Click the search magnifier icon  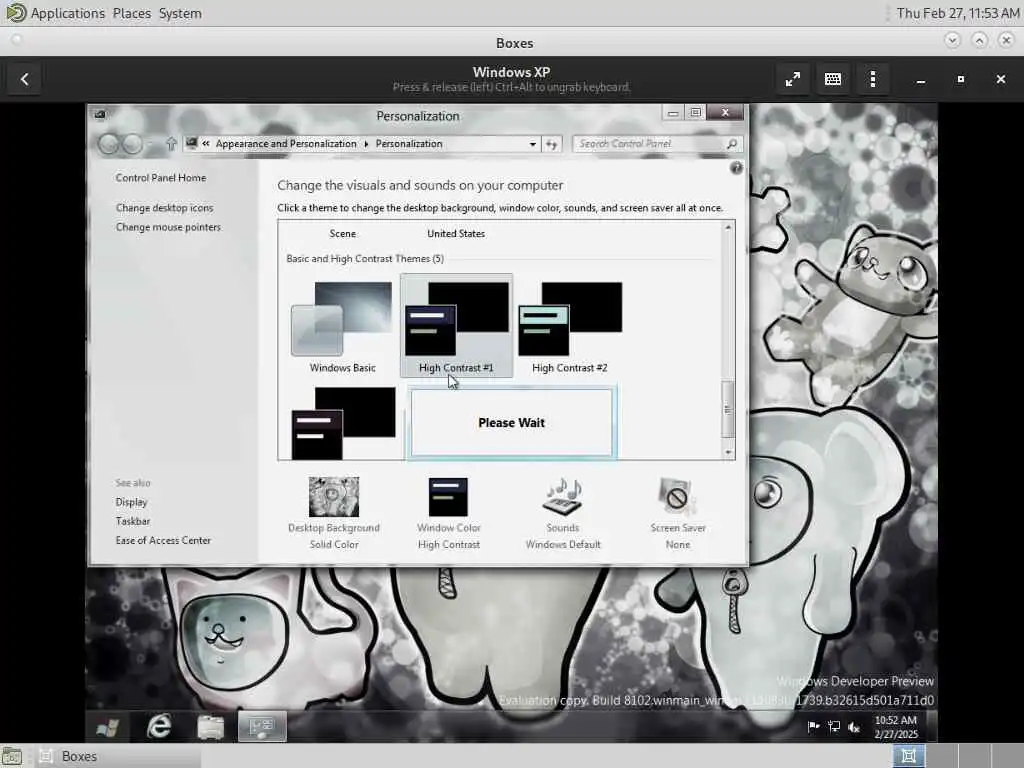[732, 144]
